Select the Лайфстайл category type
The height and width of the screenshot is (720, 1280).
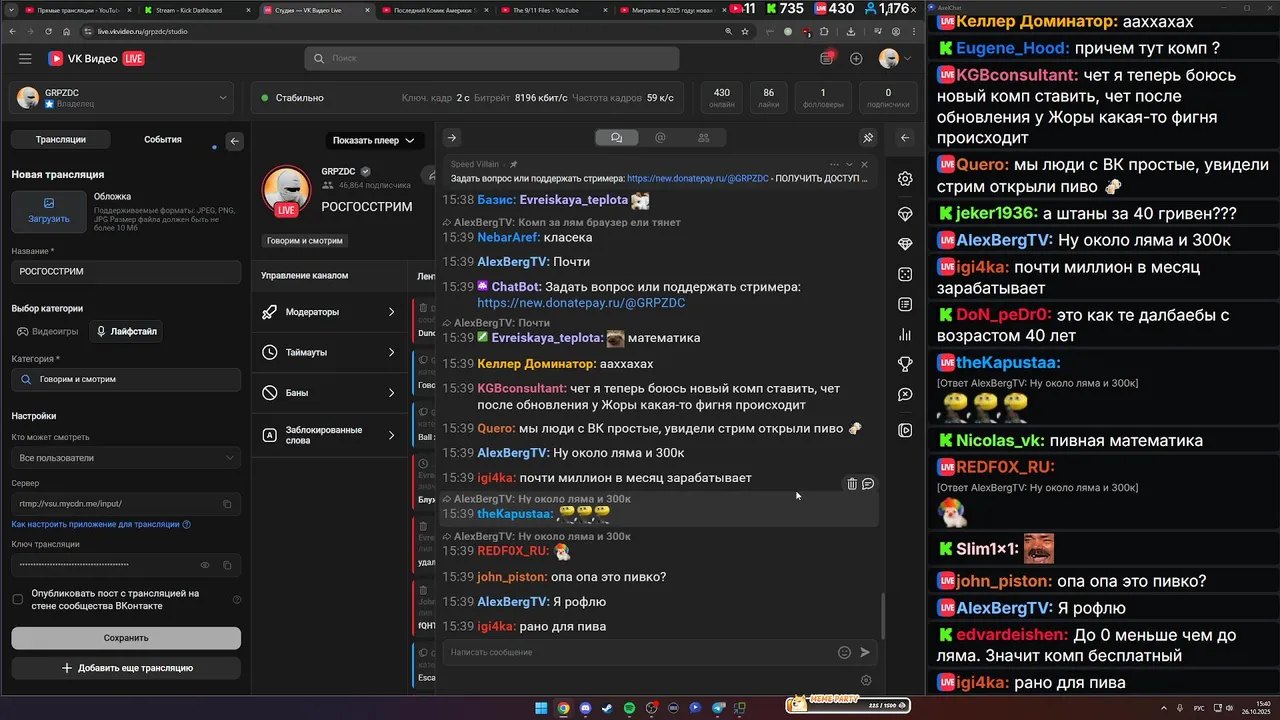point(126,331)
